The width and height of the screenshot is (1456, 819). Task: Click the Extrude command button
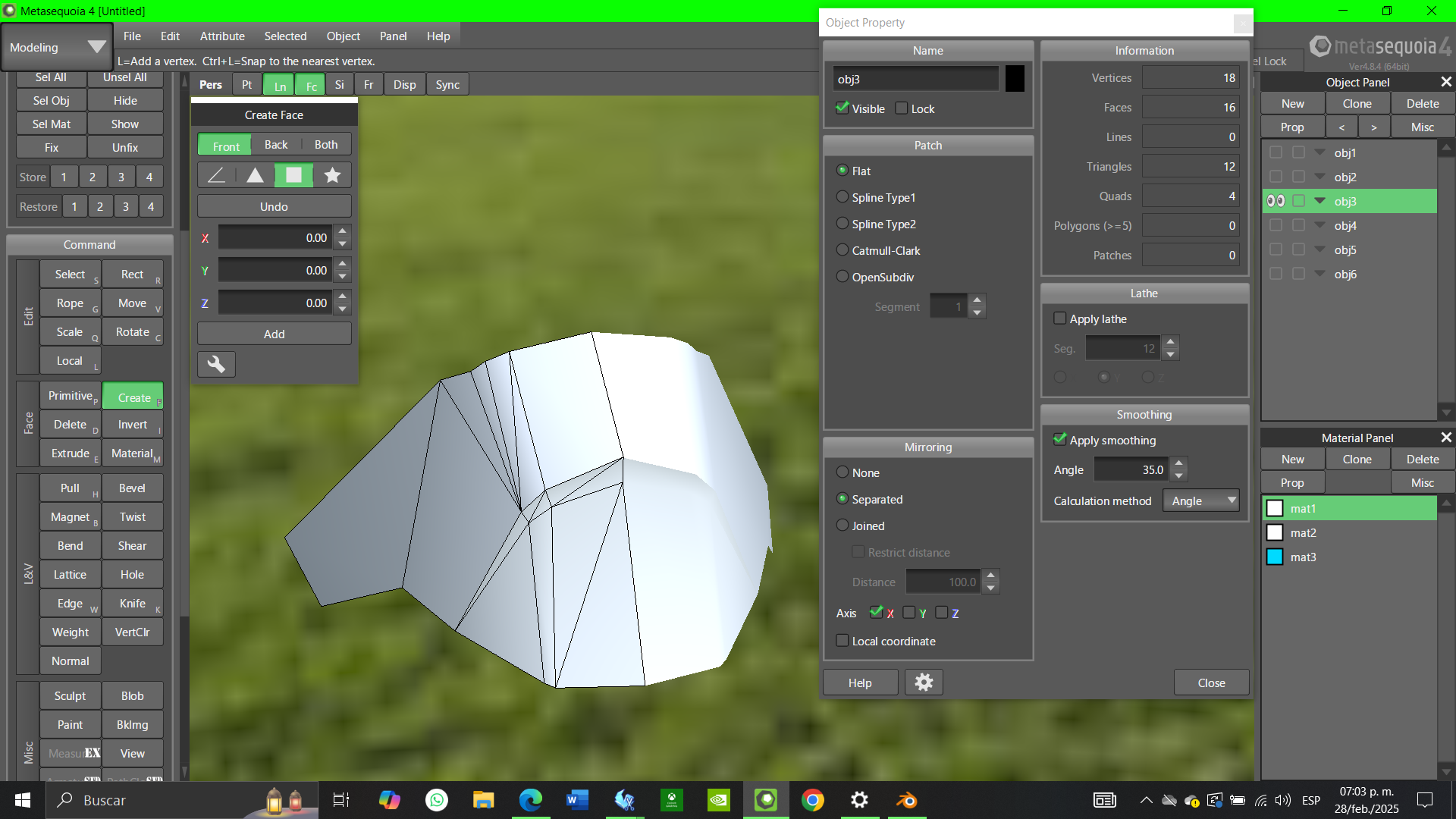point(71,453)
